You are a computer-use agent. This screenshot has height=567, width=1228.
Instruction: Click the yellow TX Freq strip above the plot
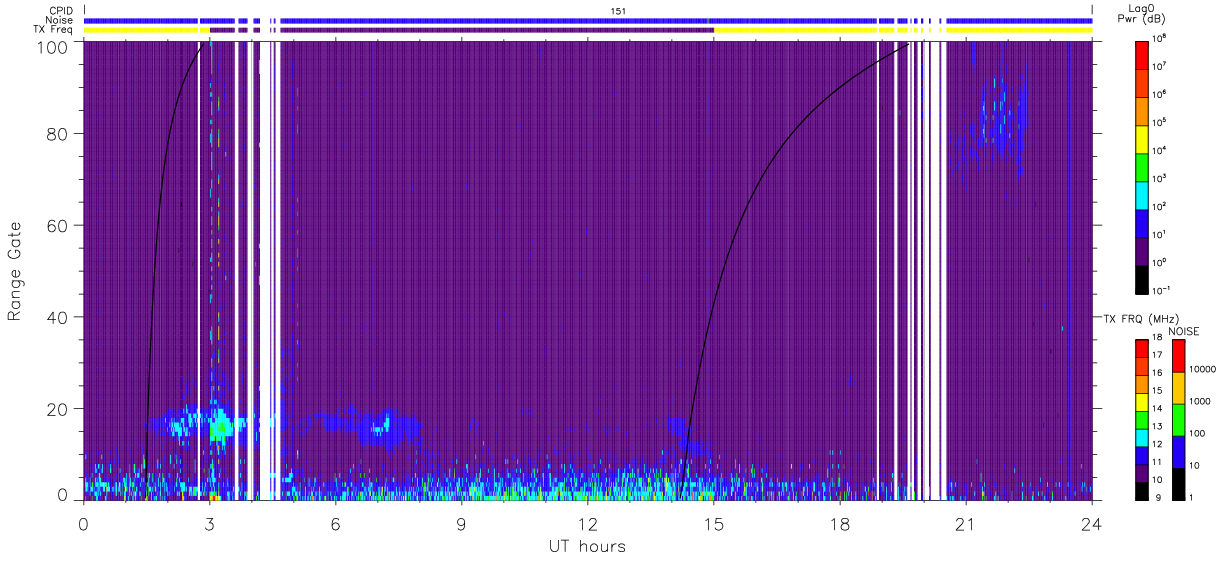click(x=902, y=30)
